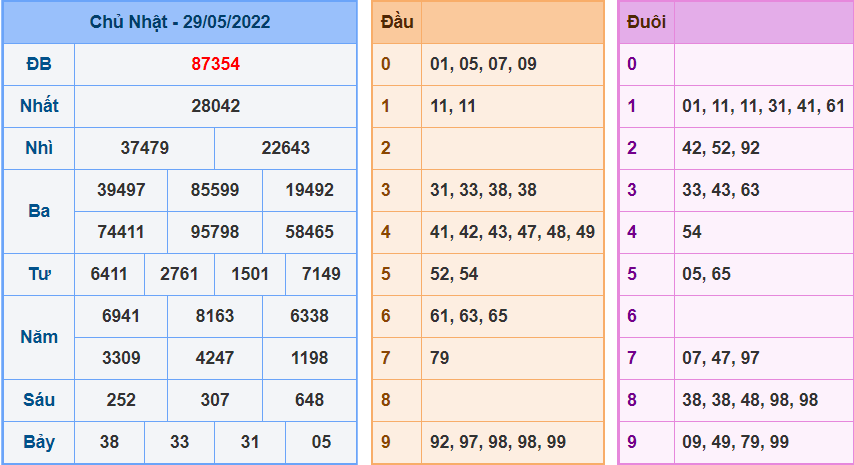Click the Năm prize number 3309
The image size is (854, 465).
tap(121, 358)
